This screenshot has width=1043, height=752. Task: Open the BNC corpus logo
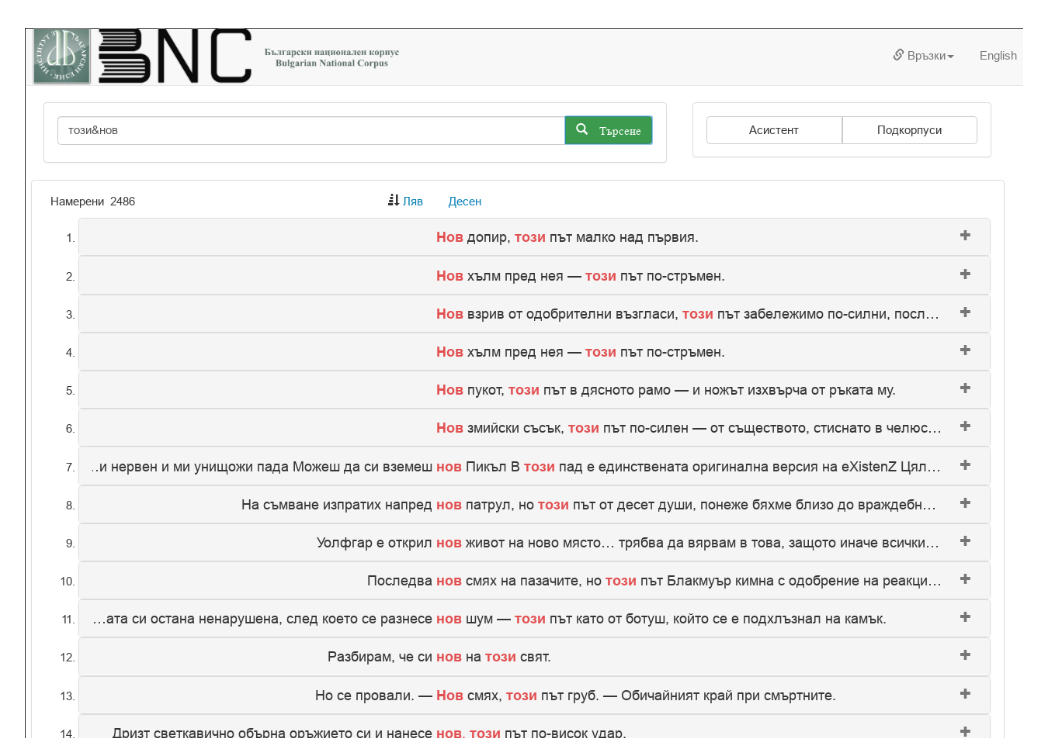(175, 56)
